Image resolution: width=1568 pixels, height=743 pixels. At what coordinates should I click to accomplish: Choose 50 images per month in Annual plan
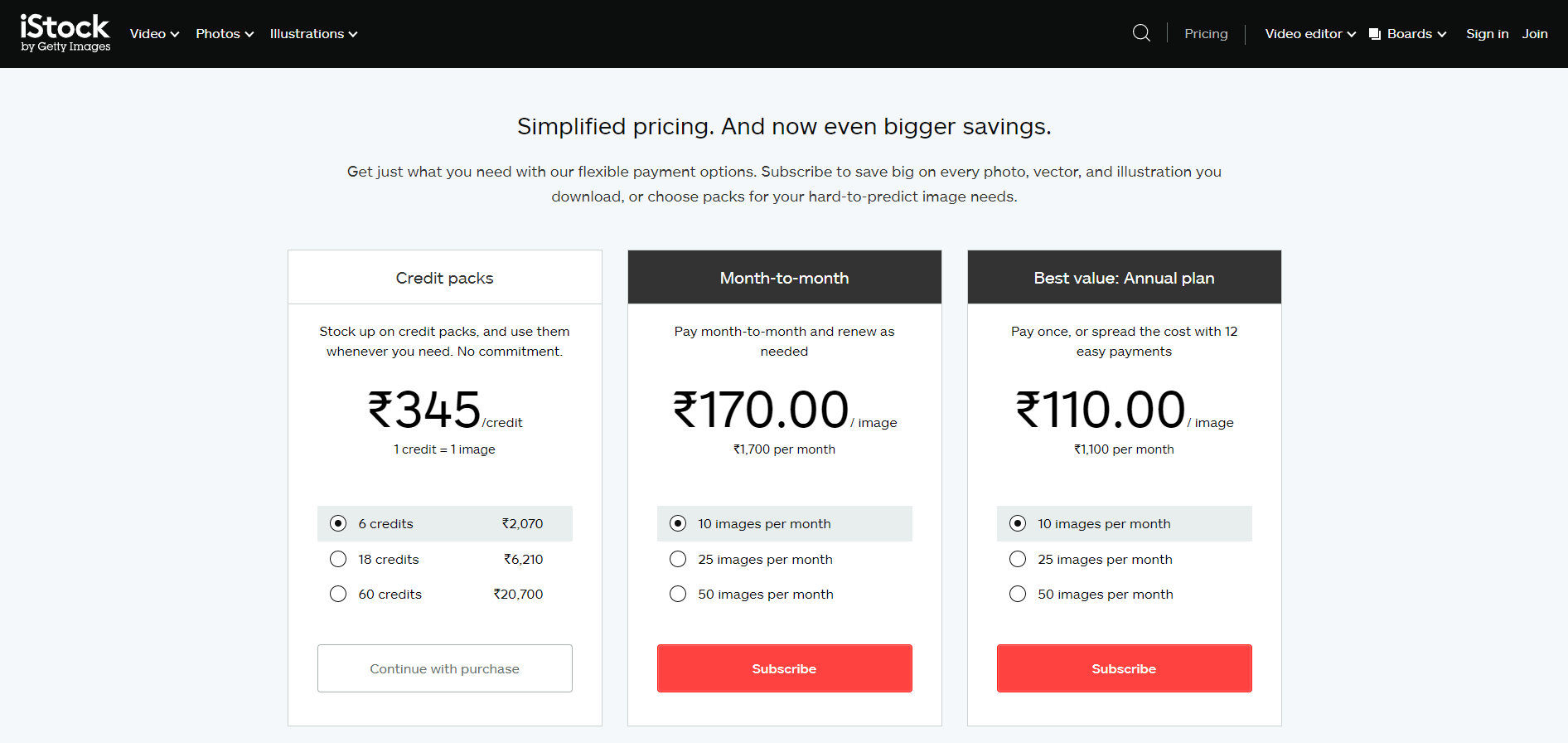pos(1018,594)
